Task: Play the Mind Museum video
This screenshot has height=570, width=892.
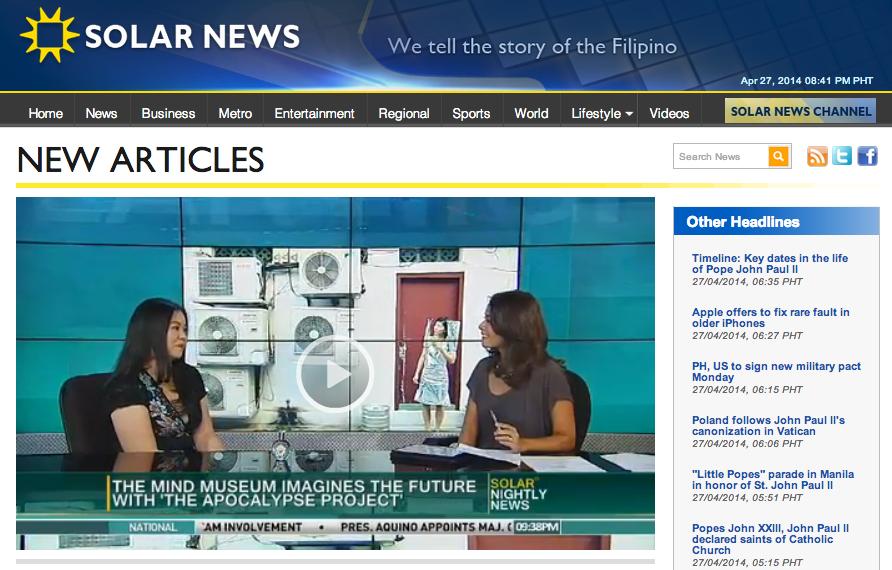Action: (335, 374)
